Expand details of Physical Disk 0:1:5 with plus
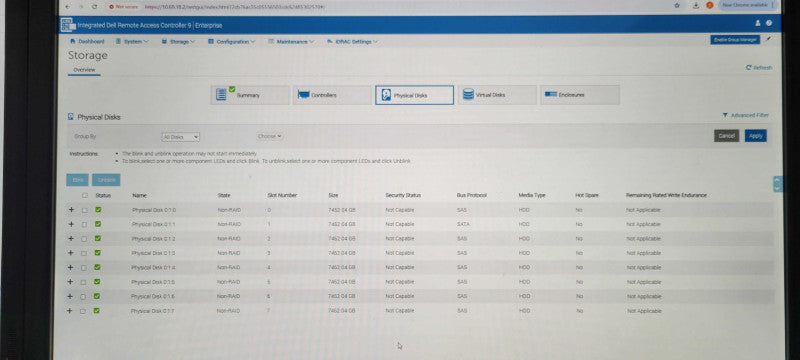Image resolution: width=800 pixels, height=360 pixels. [x=70, y=281]
